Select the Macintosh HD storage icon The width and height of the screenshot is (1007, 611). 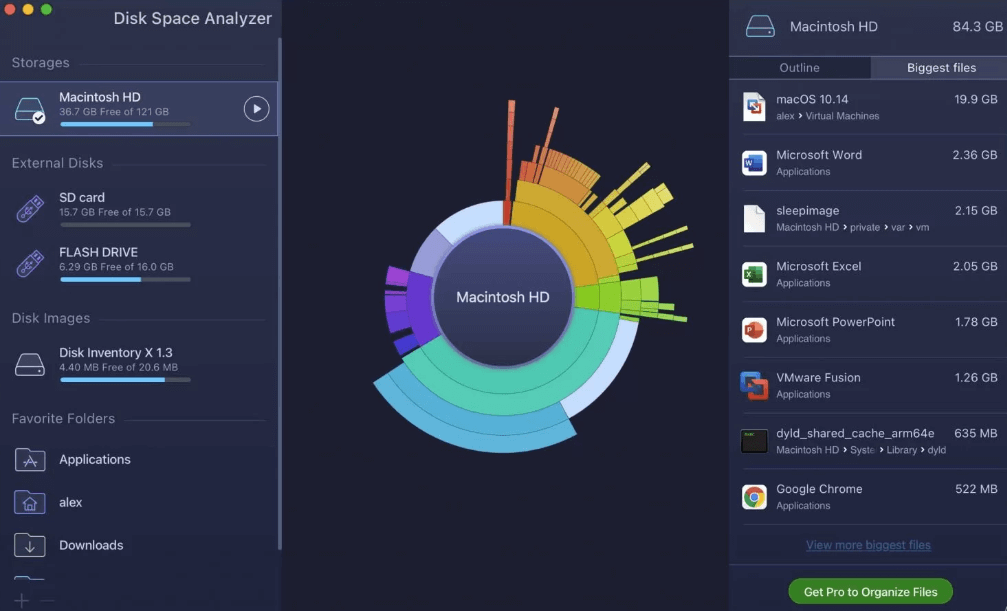tap(30, 110)
